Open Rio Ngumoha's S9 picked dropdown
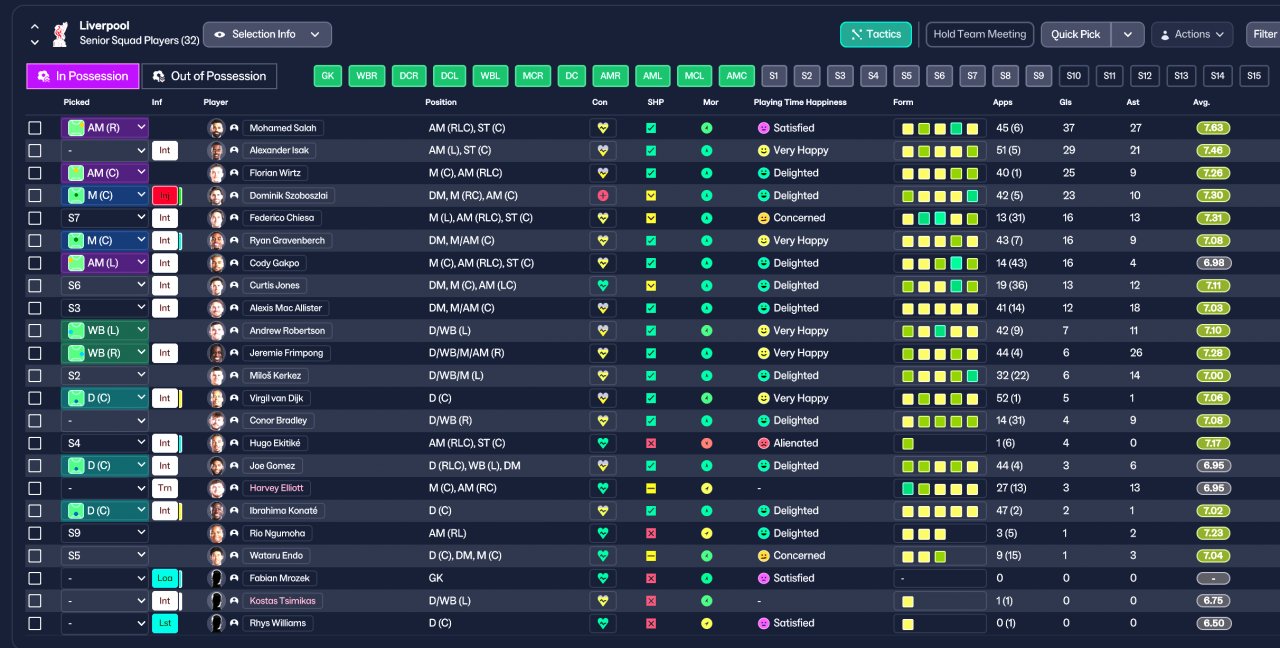1280x648 pixels. (x=105, y=533)
